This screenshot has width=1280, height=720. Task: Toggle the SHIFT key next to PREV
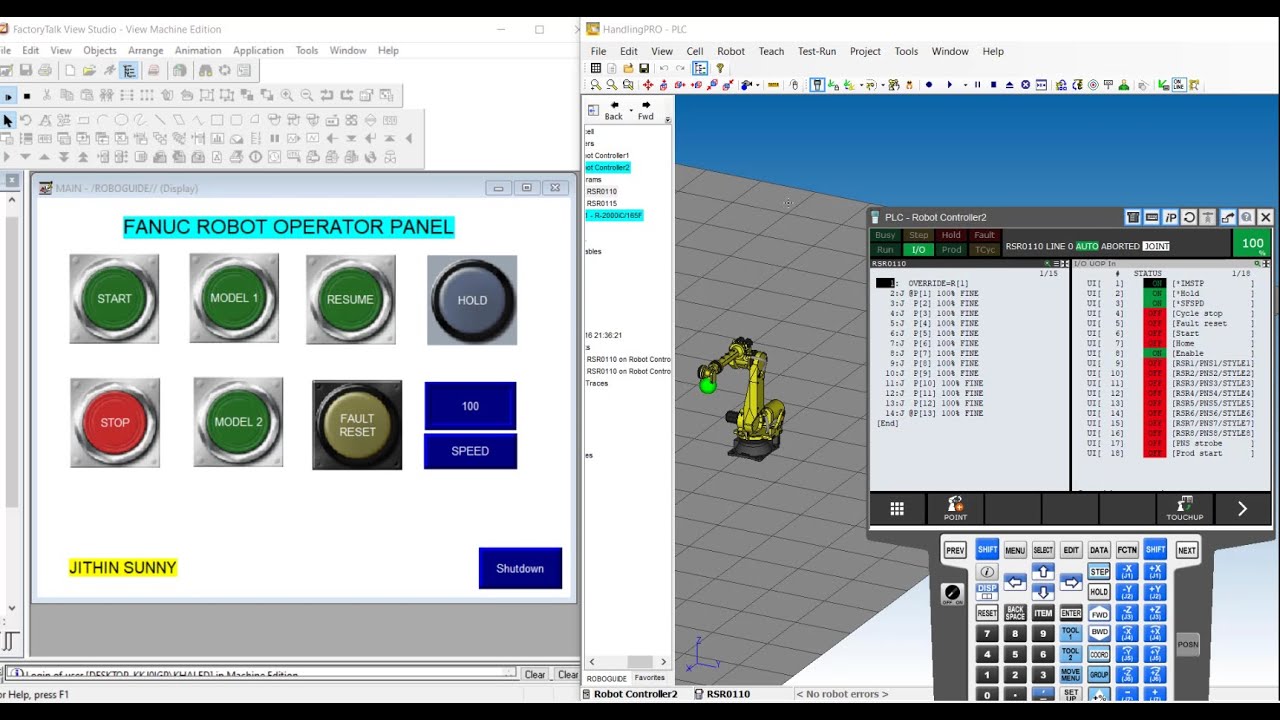click(987, 550)
